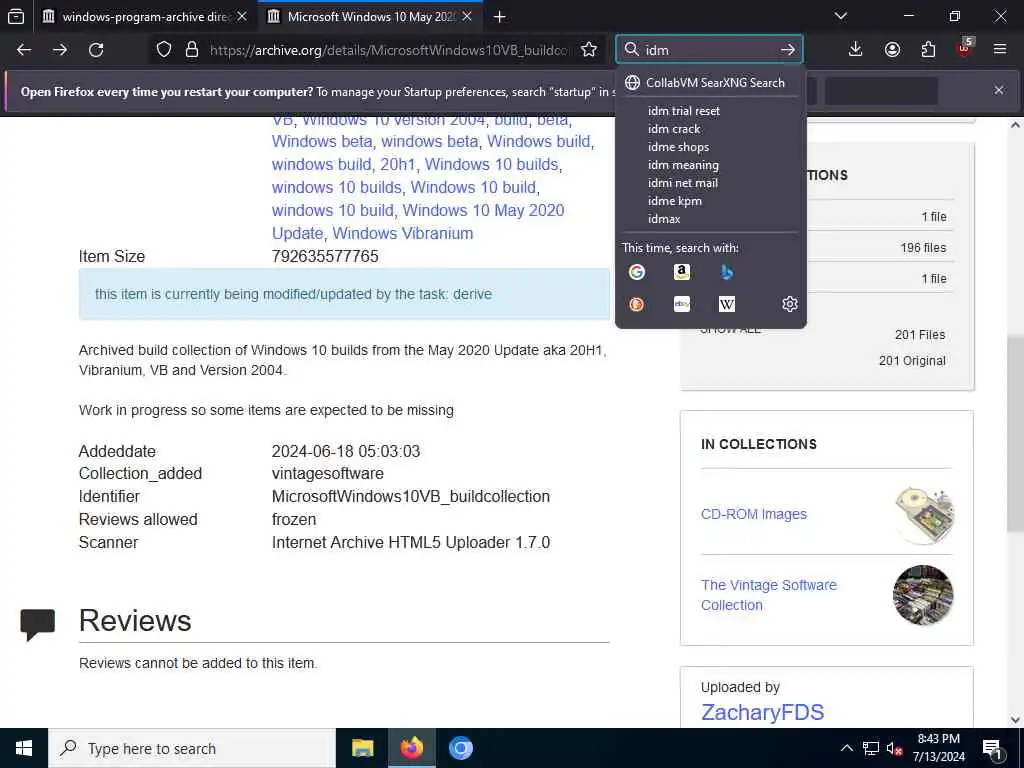Bookmark this page with the star icon
The image size is (1024, 768).
pos(589,50)
